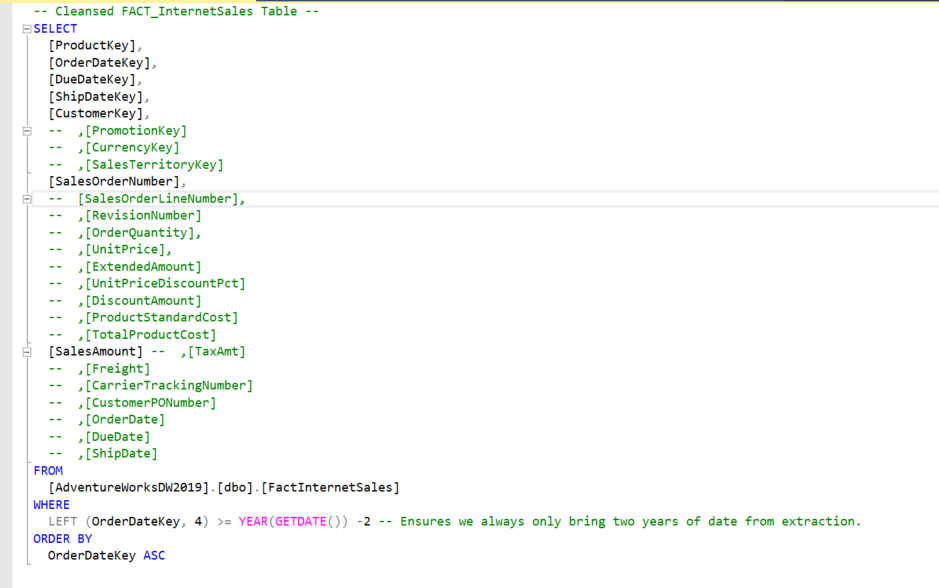Click the ASC keyword after OrderDateKey
This screenshot has width=939, height=588.
tap(155, 555)
